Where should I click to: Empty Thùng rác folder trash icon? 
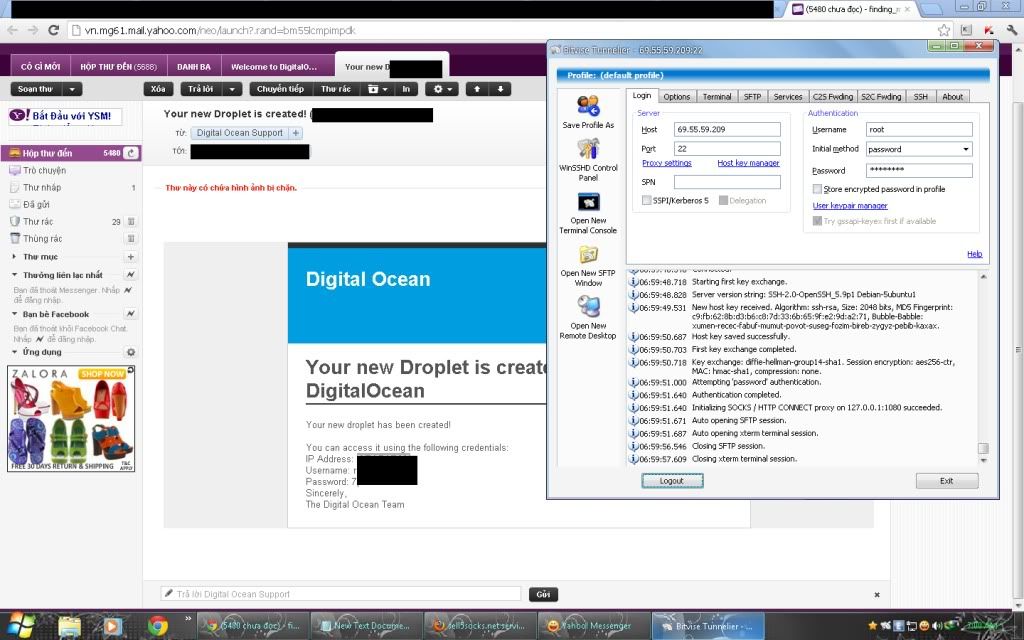click(x=131, y=238)
